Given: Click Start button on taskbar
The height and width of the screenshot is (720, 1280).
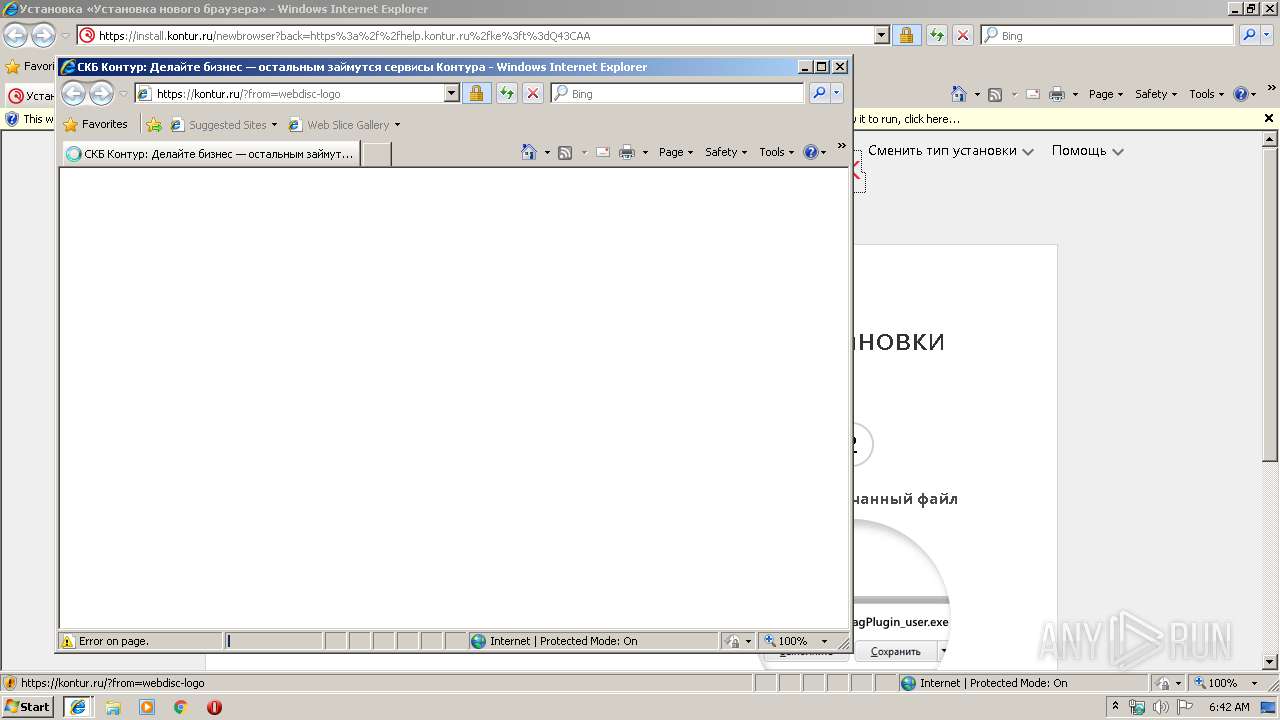Looking at the screenshot, I should pyautogui.click(x=29, y=707).
